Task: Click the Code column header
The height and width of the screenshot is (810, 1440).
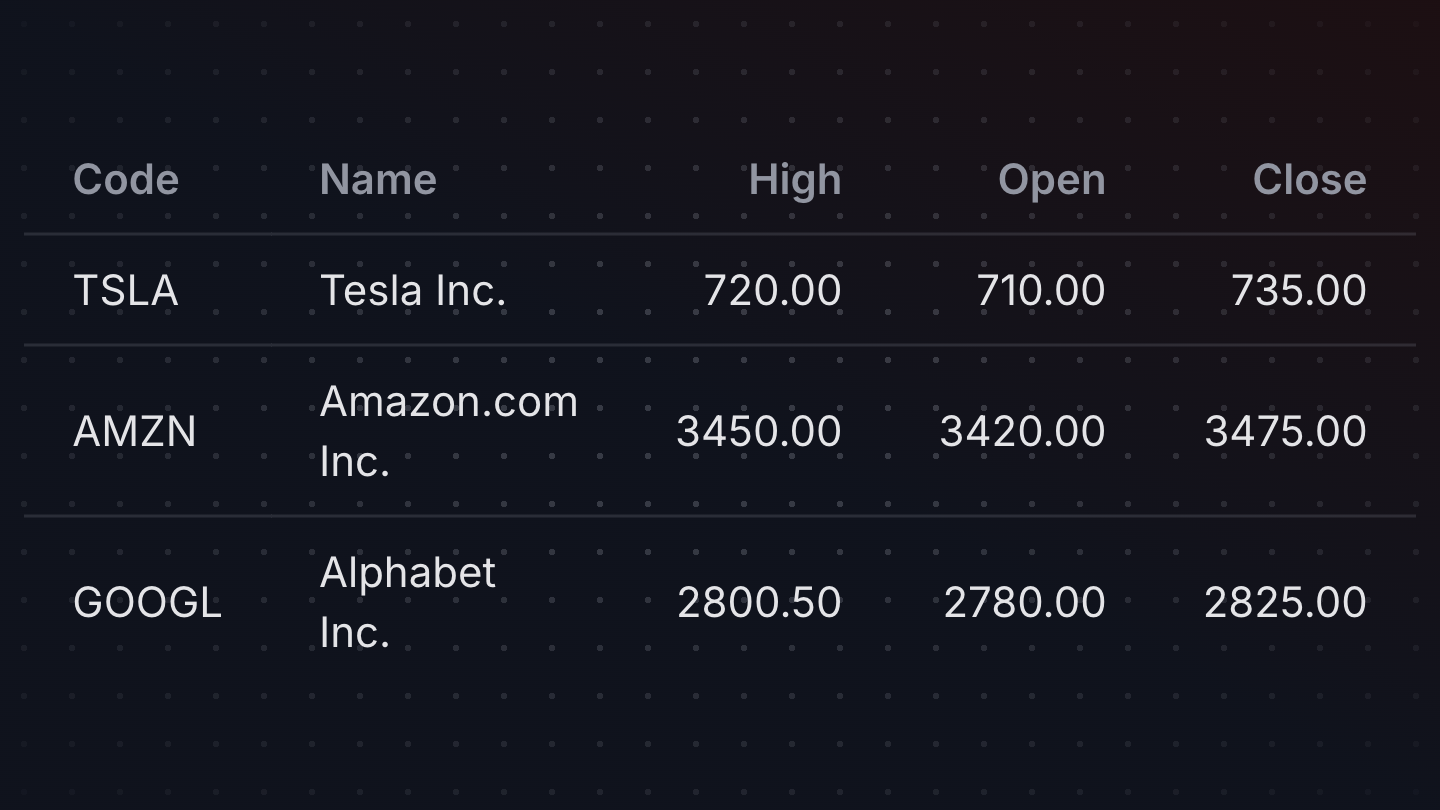Action: pos(126,180)
